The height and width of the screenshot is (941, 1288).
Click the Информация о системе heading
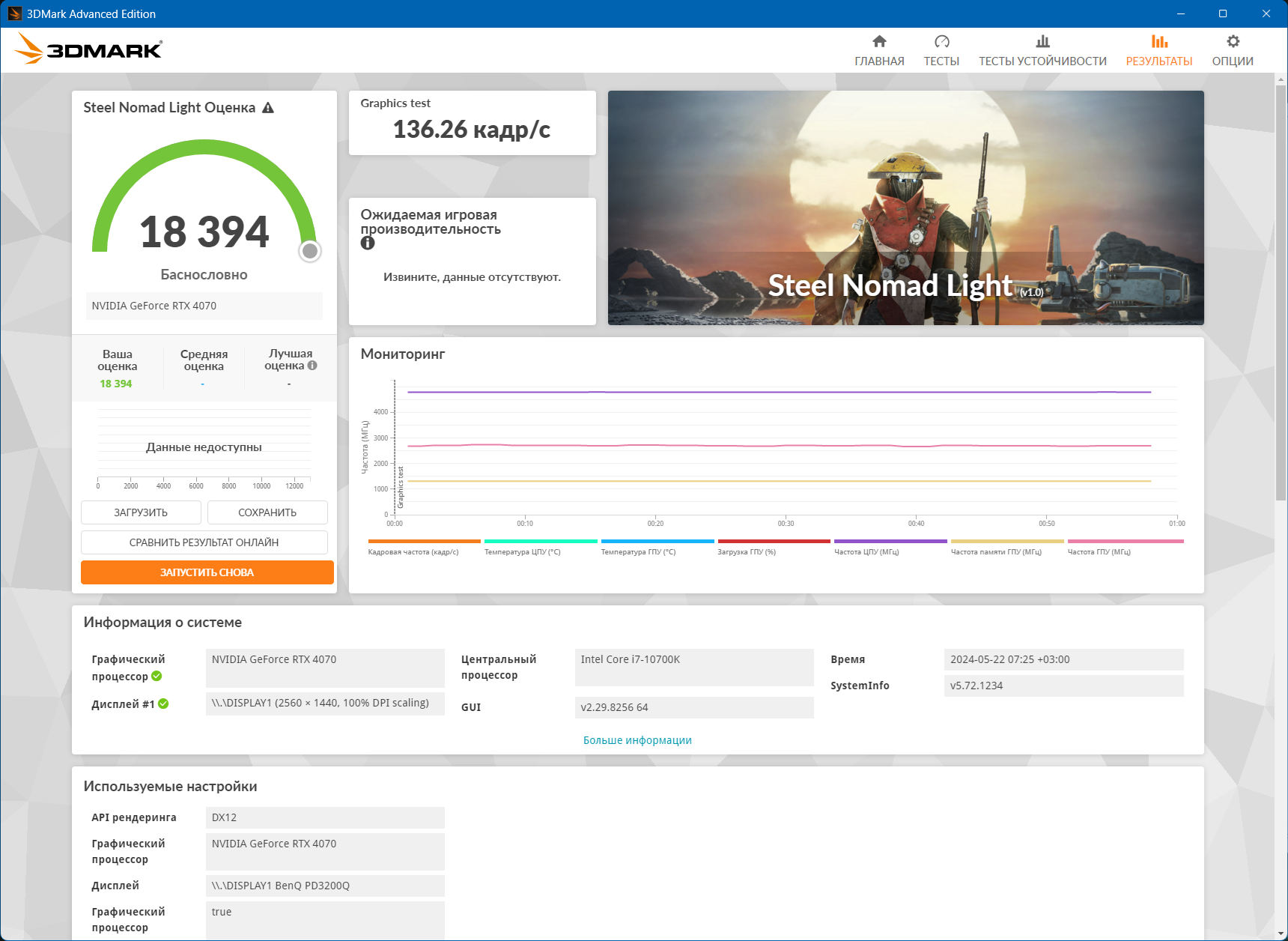point(162,623)
